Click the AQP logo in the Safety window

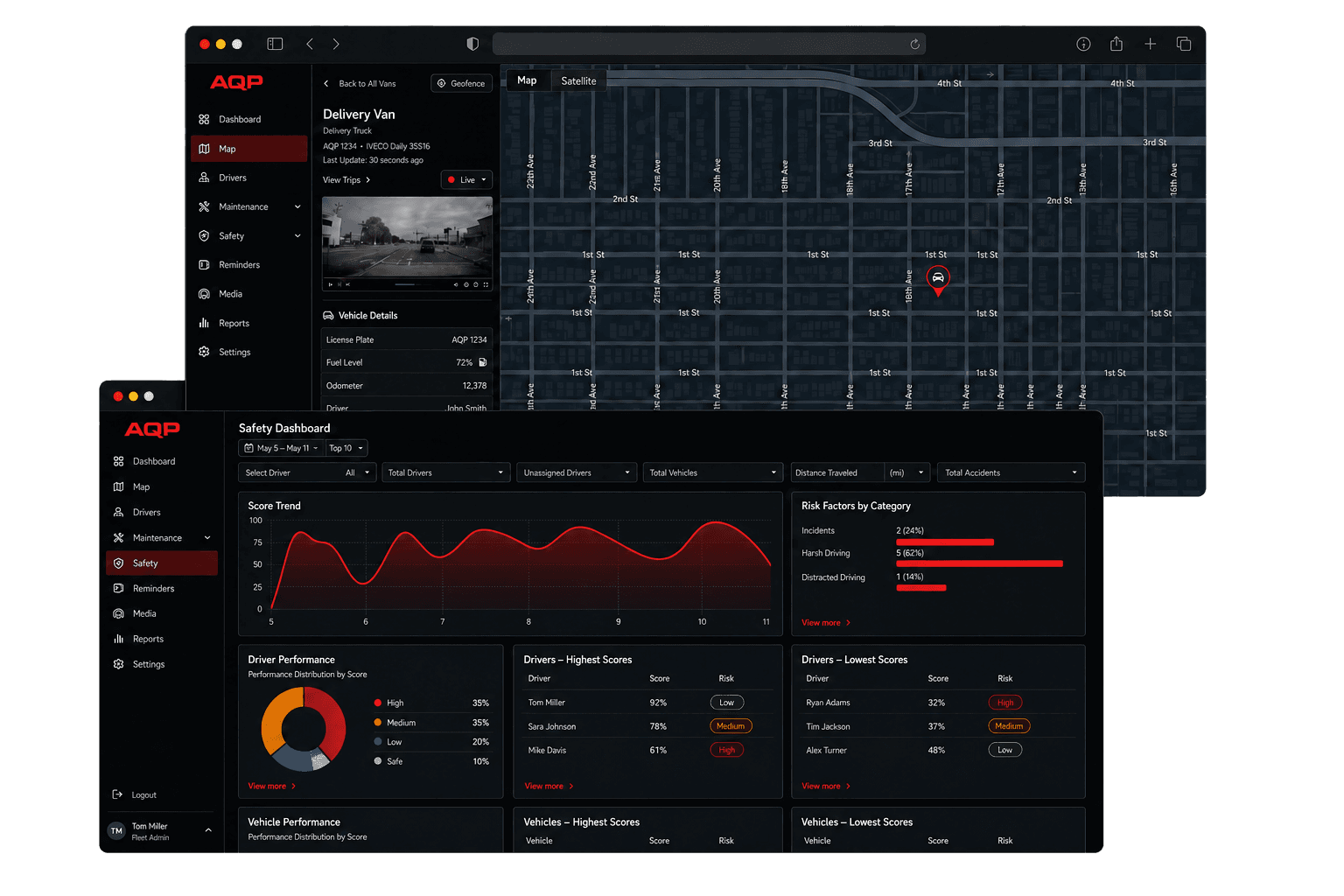(152, 430)
